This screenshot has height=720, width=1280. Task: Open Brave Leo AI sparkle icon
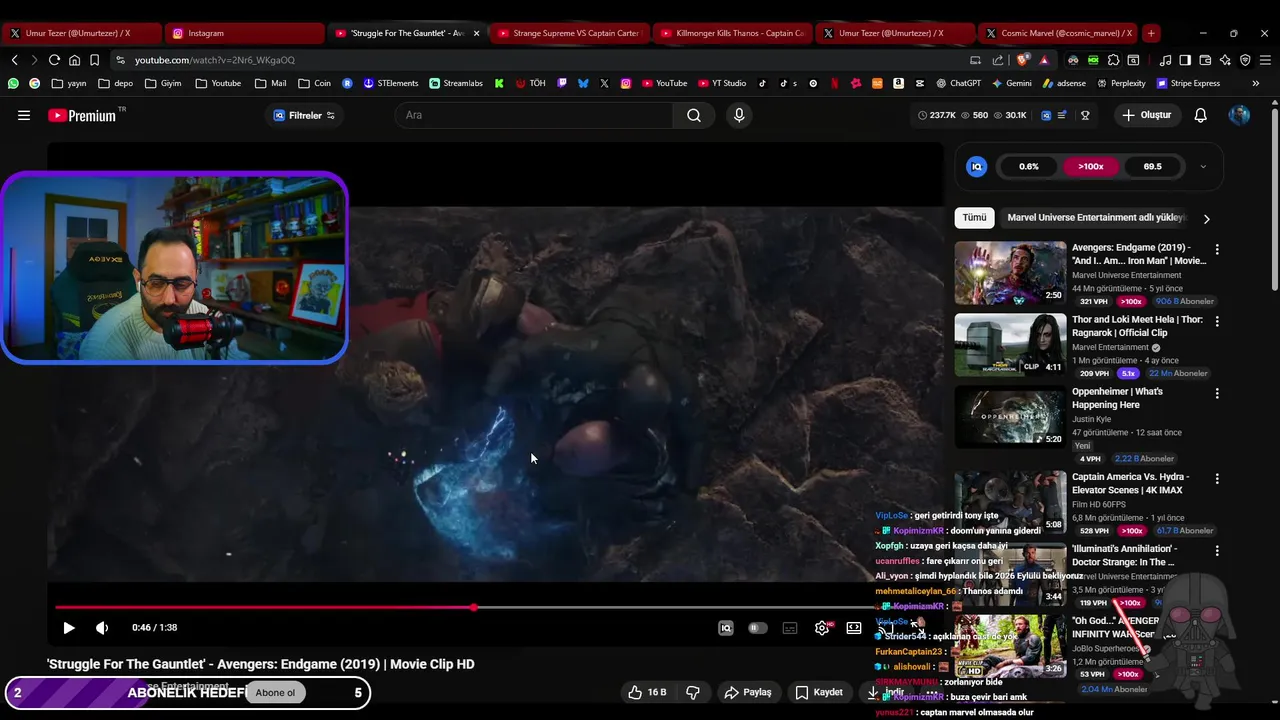(x=1225, y=60)
